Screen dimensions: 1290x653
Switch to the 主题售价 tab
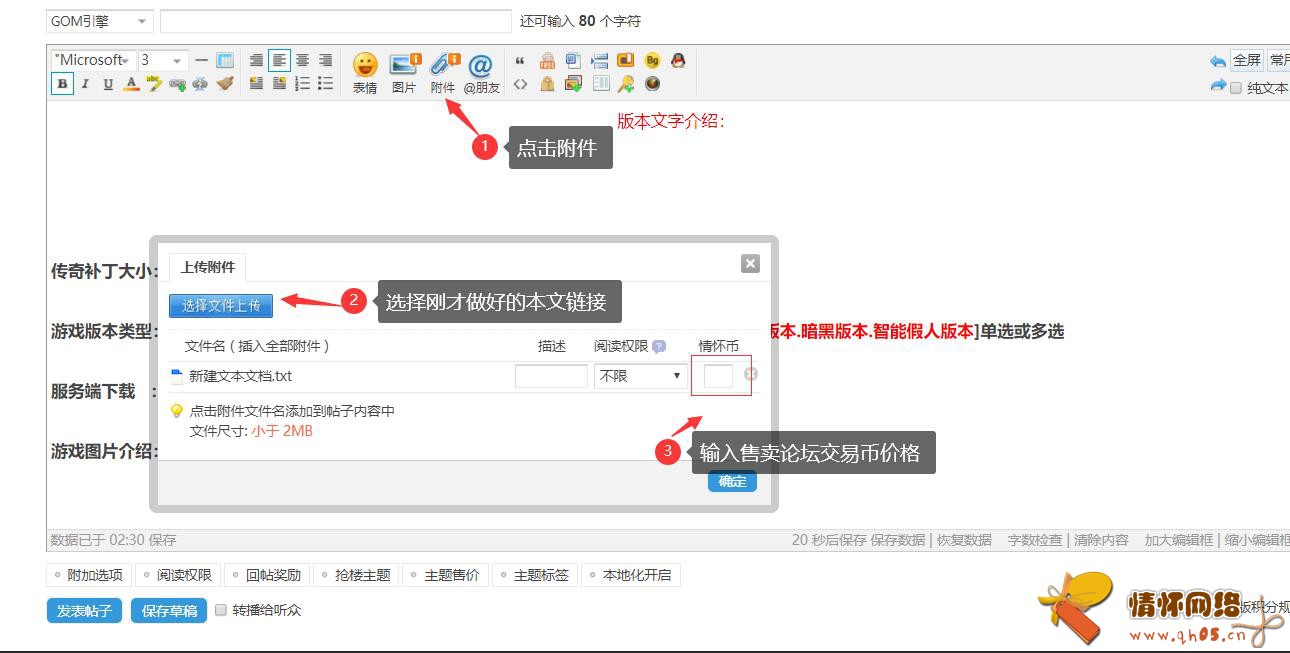click(x=445, y=575)
